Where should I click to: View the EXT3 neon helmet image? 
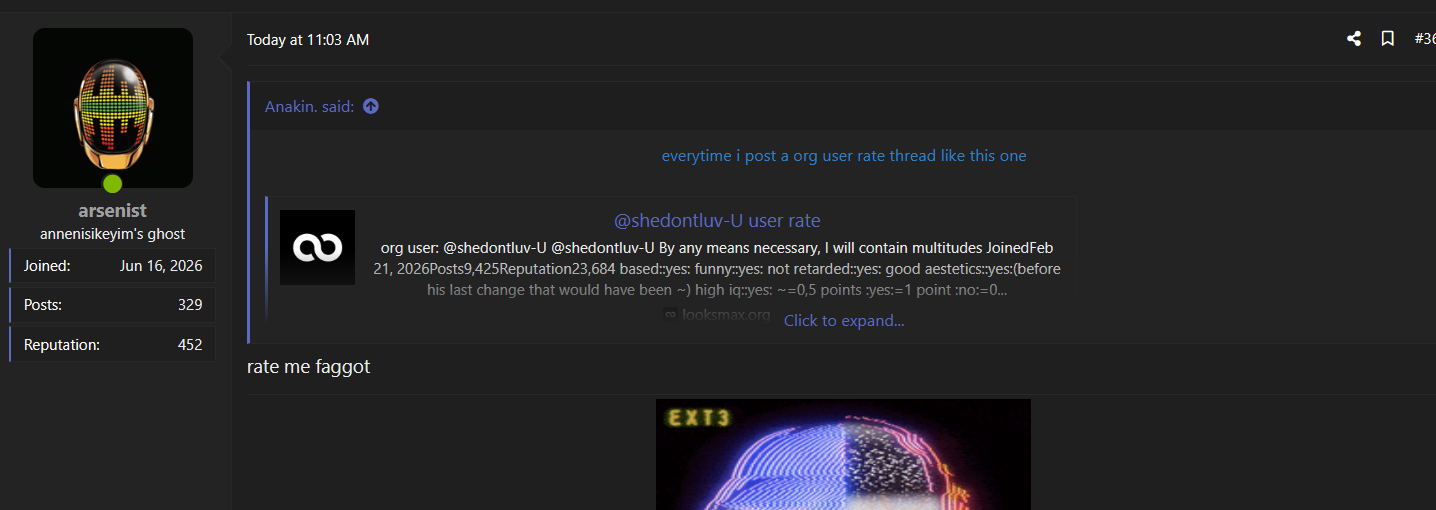point(843,454)
